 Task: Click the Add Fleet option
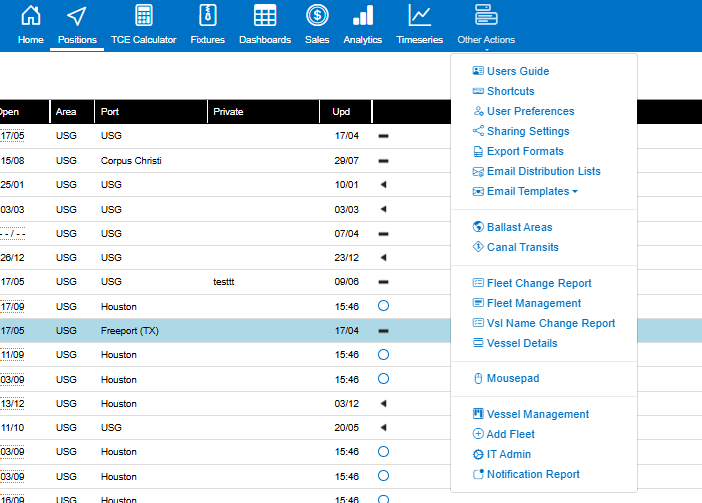(x=510, y=434)
